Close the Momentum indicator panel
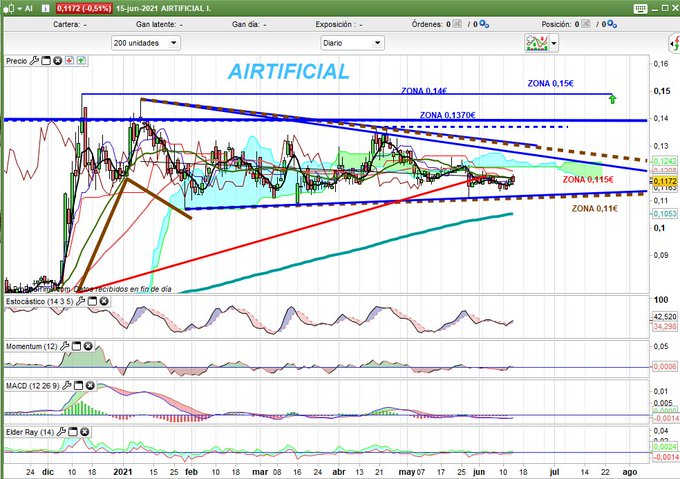 coord(88,346)
